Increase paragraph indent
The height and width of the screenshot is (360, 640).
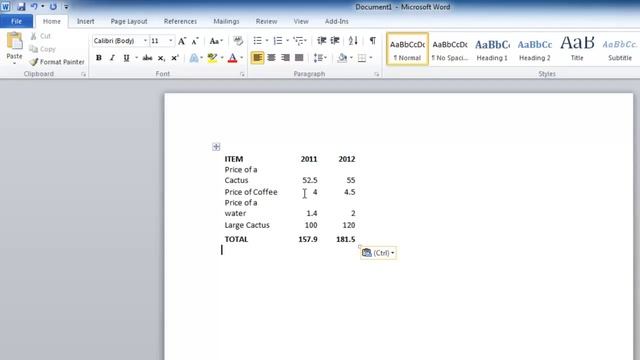335,41
